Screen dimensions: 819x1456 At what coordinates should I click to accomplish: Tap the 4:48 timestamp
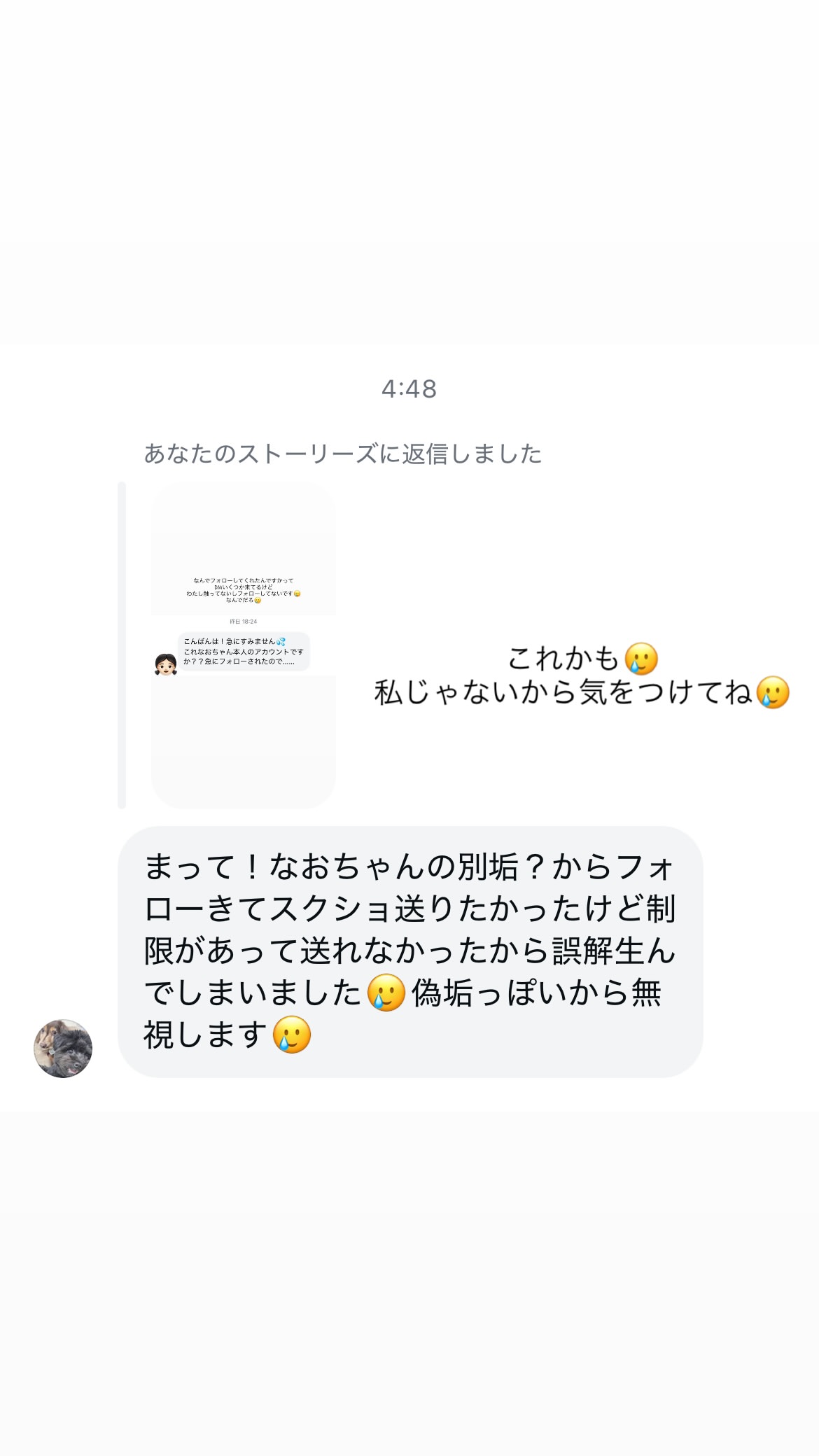(x=409, y=388)
